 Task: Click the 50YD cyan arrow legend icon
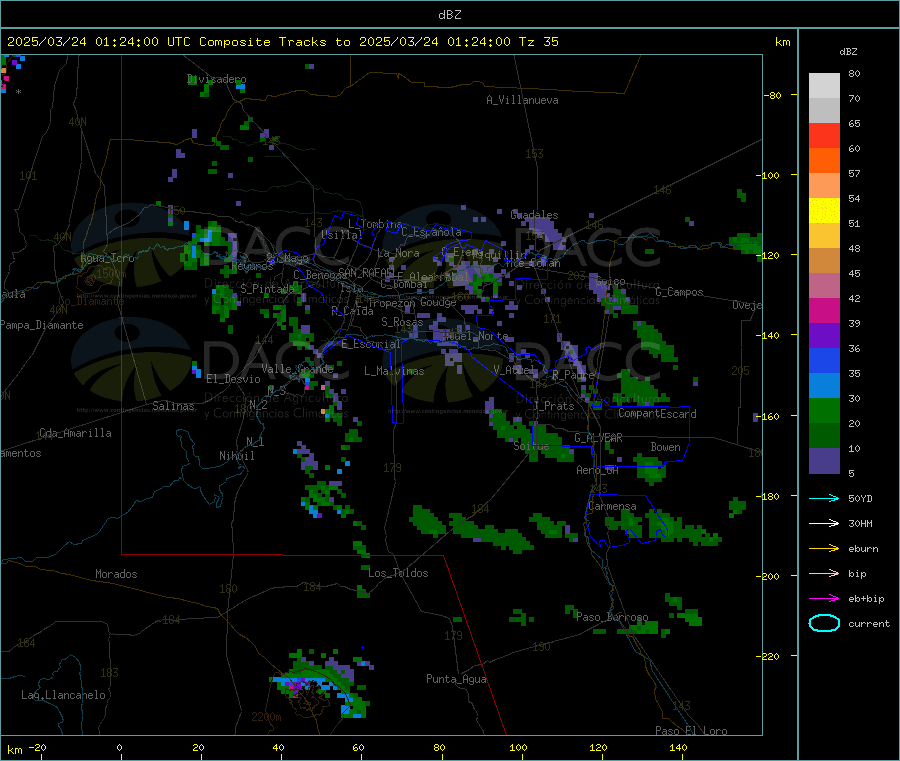click(x=824, y=498)
